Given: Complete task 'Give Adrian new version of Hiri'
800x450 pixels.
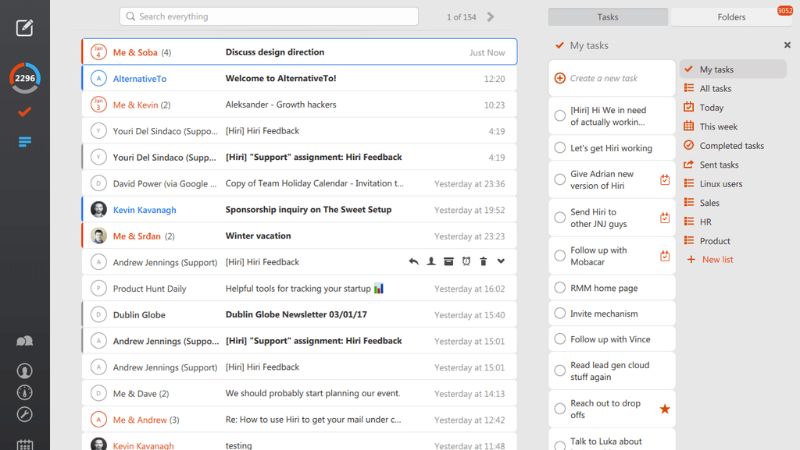Looking at the screenshot, I should 560,180.
